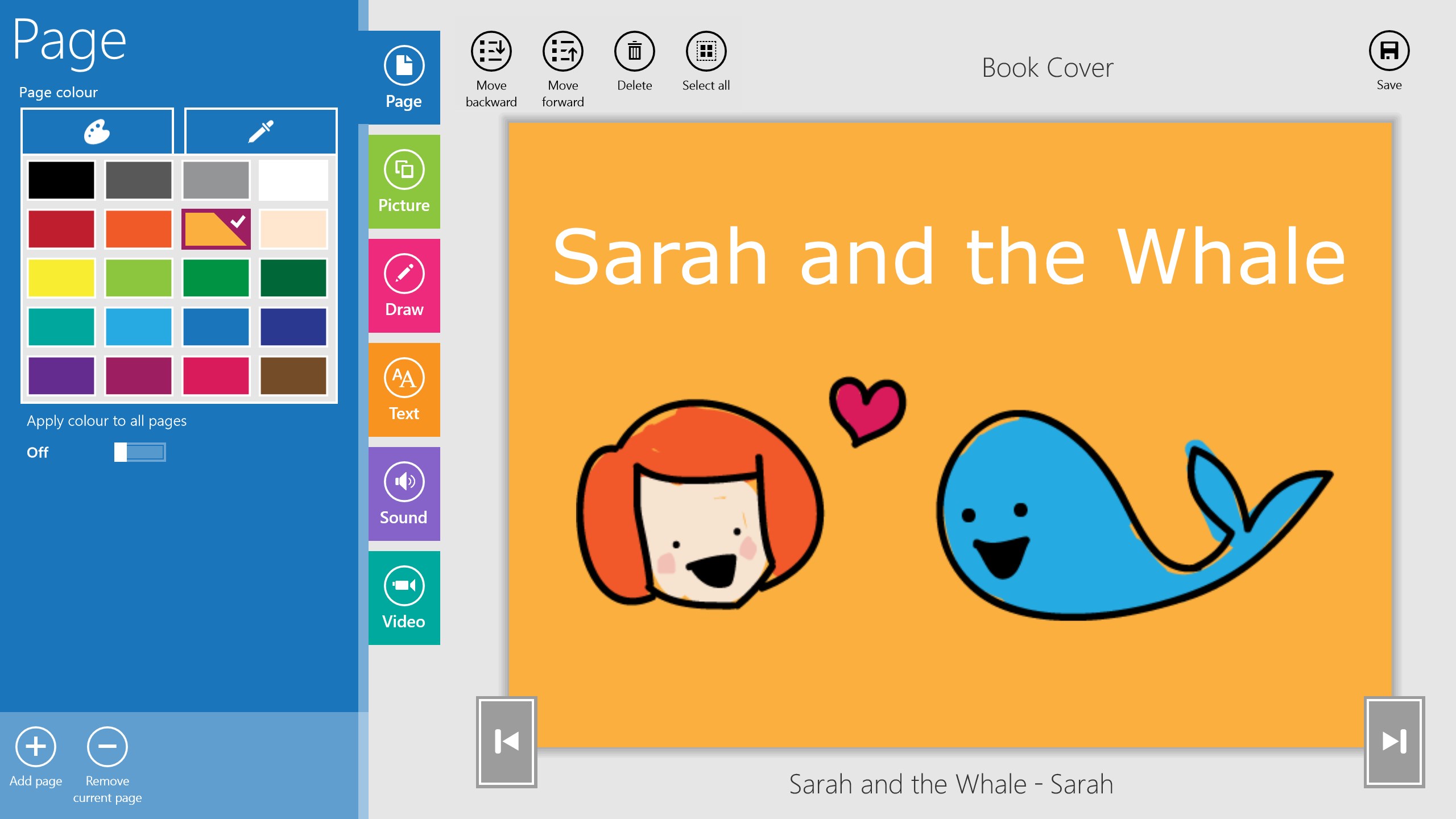Delete the selected element
The image size is (1456, 819).
tap(634, 52)
